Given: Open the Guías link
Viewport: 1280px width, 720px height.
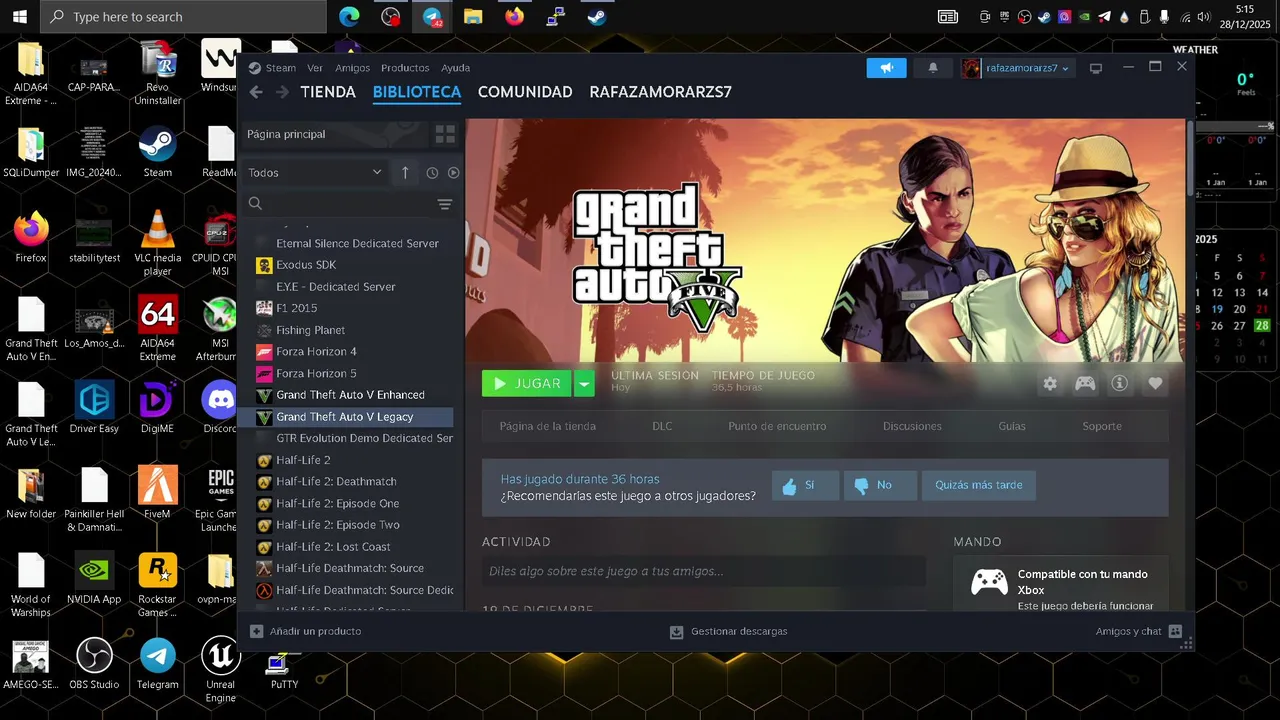Looking at the screenshot, I should pos(1012,426).
